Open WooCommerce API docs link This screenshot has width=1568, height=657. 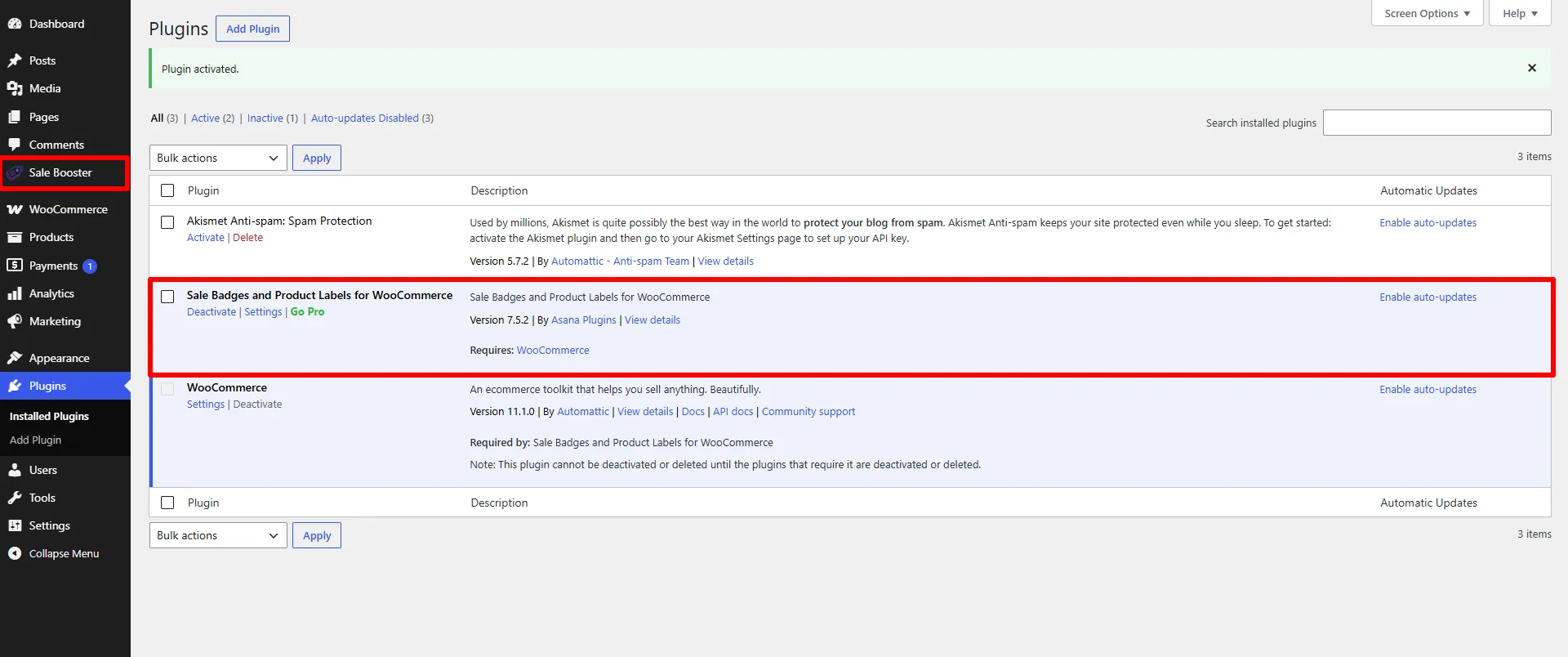pos(733,411)
